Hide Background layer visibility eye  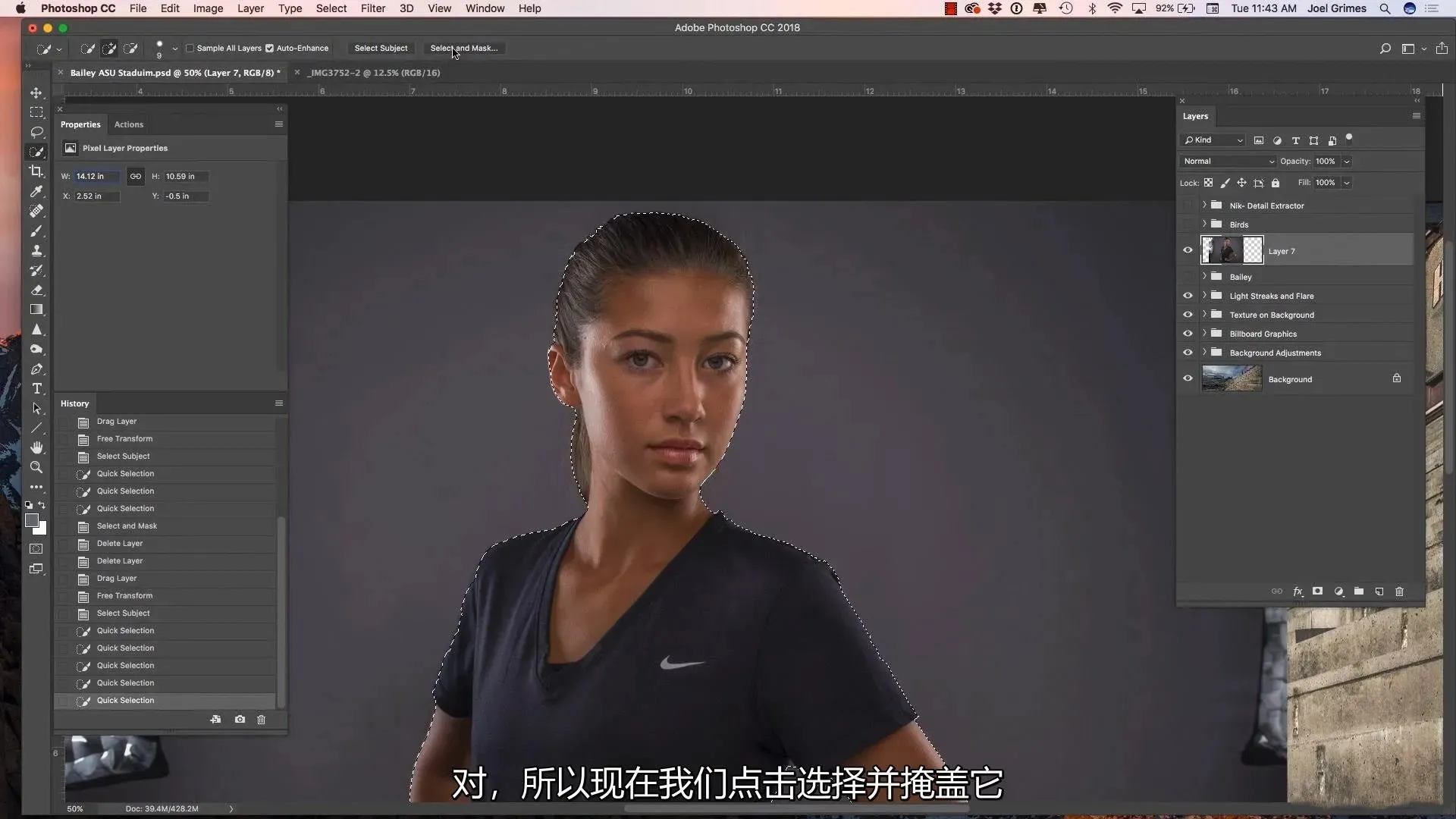[1188, 378]
